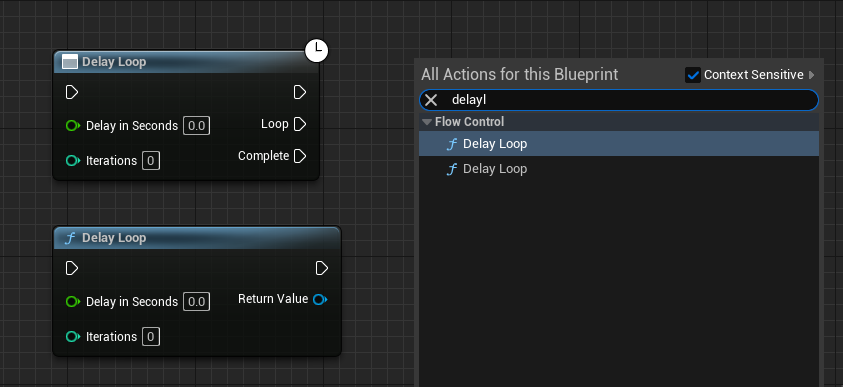Image resolution: width=843 pixels, height=387 pixels.
Task: Click the Iterations value box on the bottom node
Action: click(x=151, y=337)
